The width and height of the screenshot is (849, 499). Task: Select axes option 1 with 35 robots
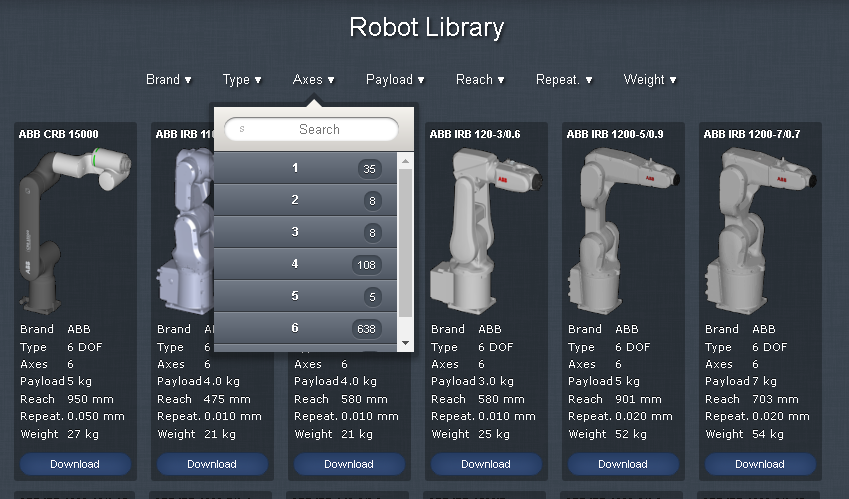coord(305,168)
